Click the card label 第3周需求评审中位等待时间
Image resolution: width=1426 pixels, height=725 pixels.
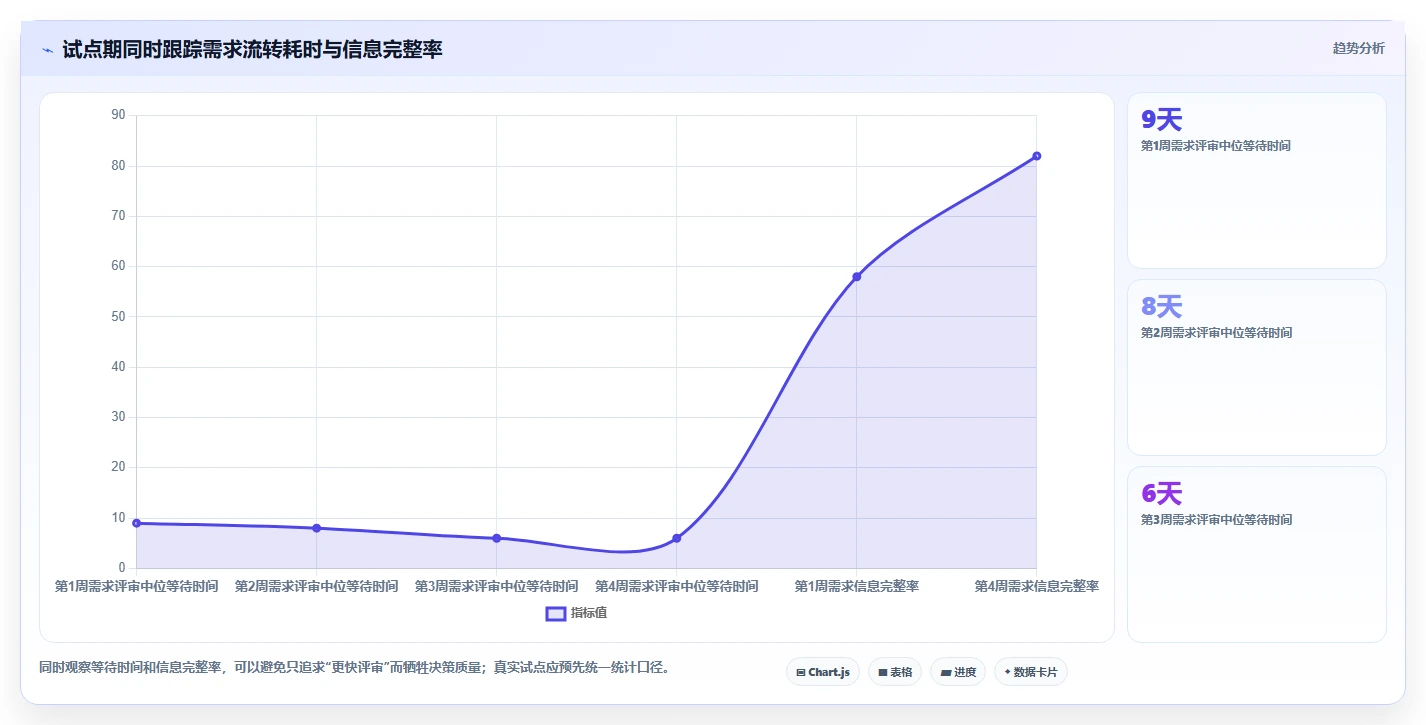(x=1216, y=520)
